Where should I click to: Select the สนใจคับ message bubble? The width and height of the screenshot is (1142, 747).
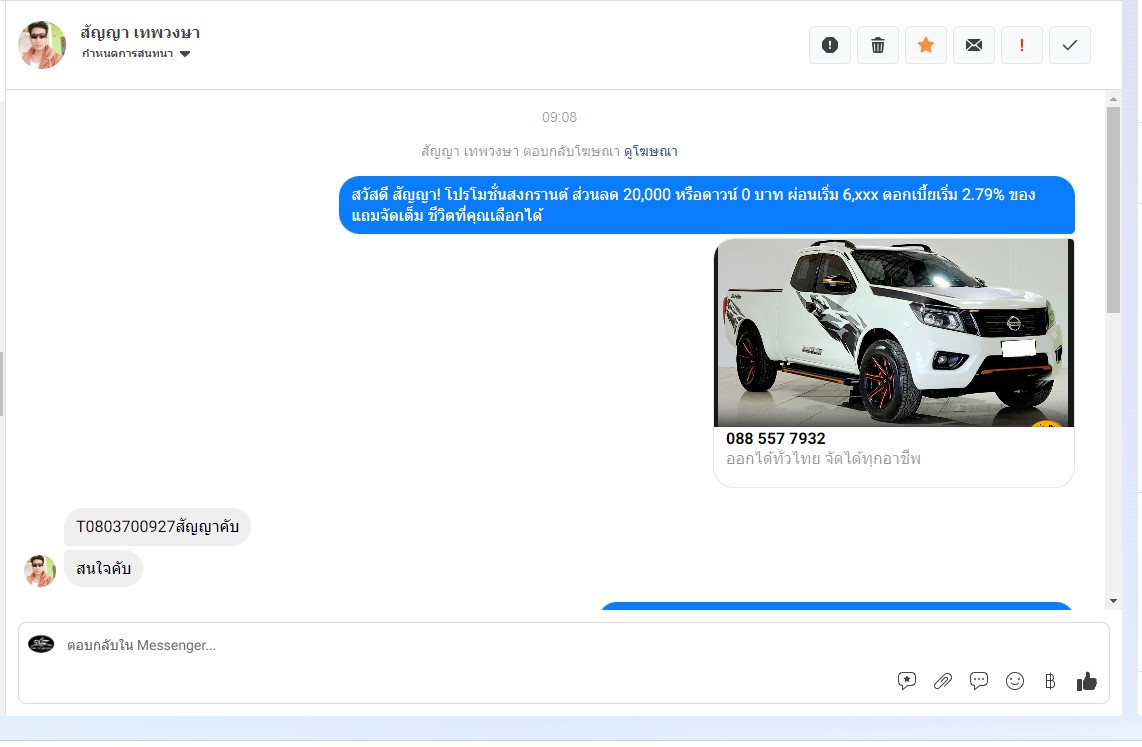(103, 569)
